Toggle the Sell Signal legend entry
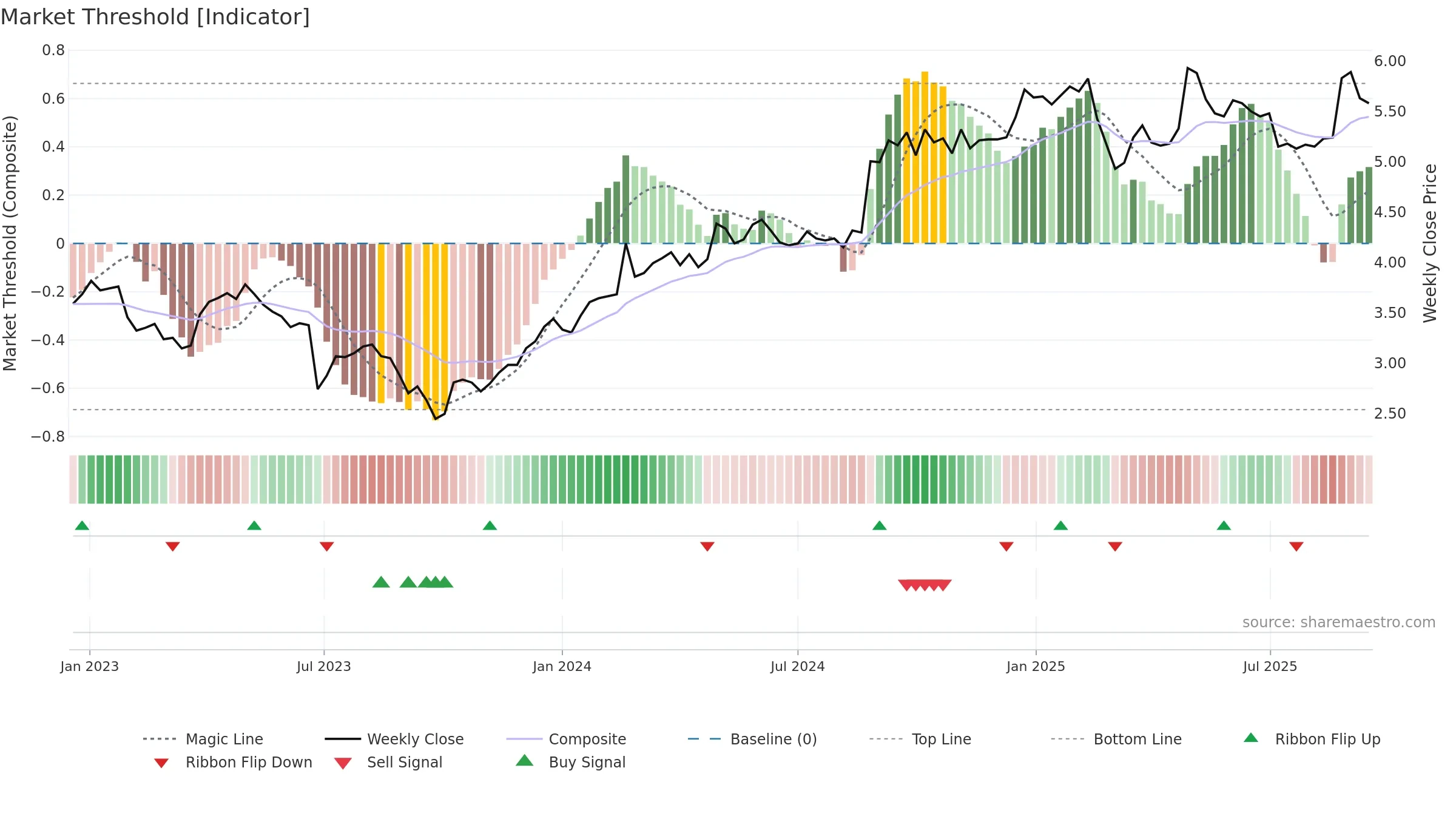Screen dimensions: 1456x819 point(388,762)
